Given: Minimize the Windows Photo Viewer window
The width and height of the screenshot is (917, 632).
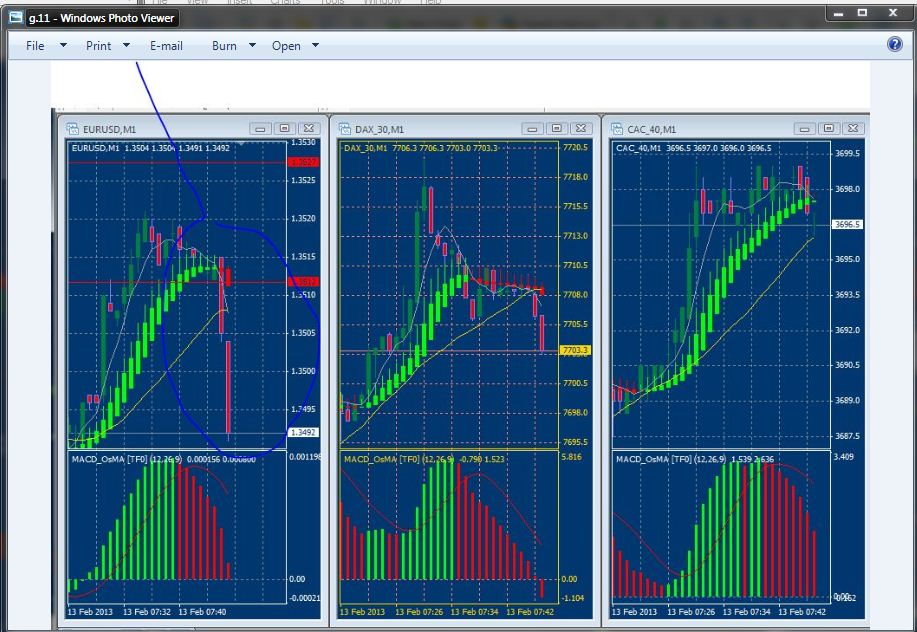Looking at the screenshot, I should [839, 13].
